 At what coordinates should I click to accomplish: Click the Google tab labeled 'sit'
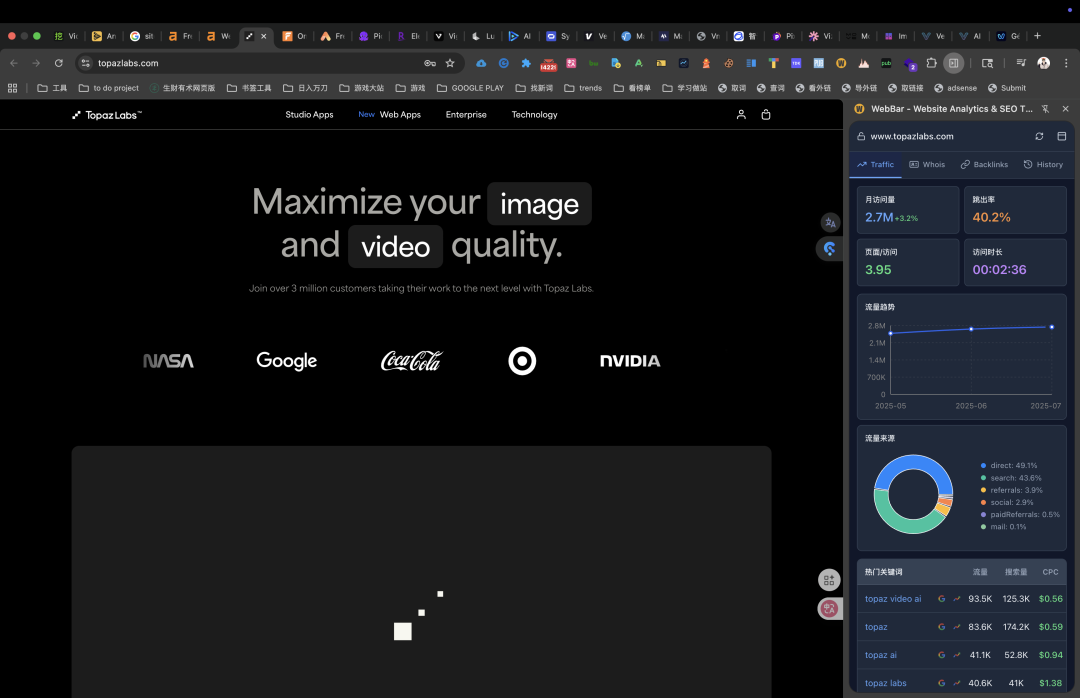tap(142, 37)
